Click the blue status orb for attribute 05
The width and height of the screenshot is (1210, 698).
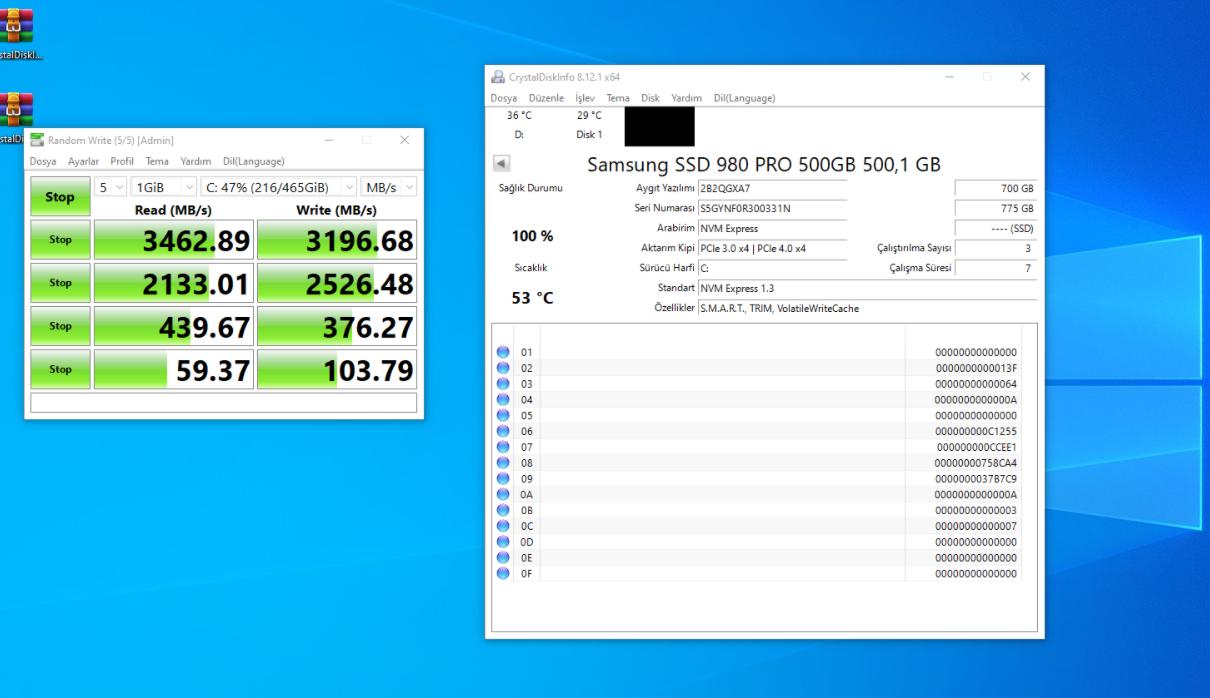tap(503, 415)
